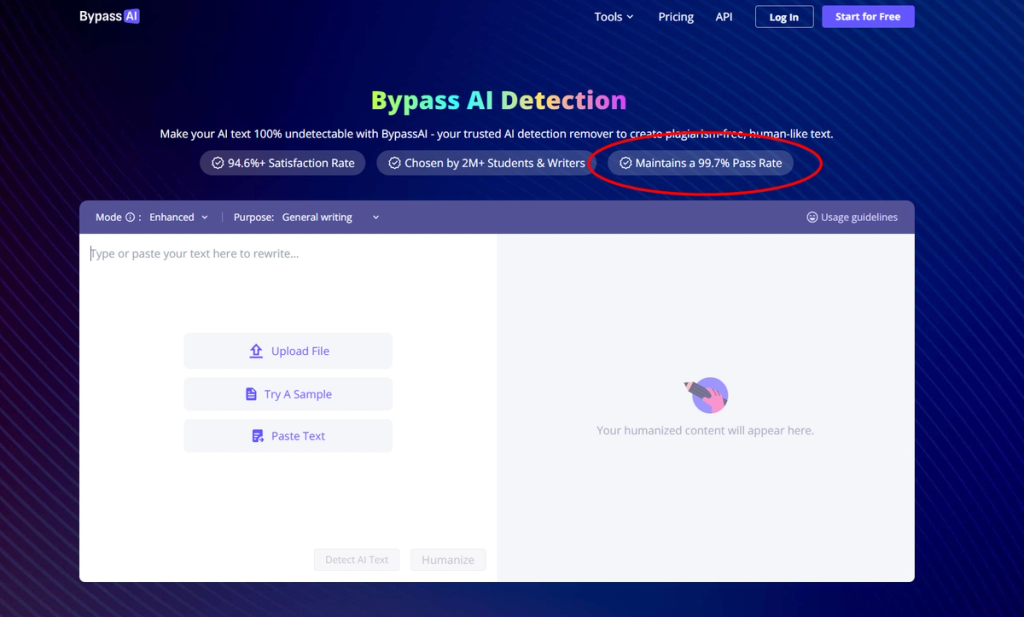Viewport: 1024px width, 617px height.
Task: Click the Mode info icon
Action: (x=130, y=217)
